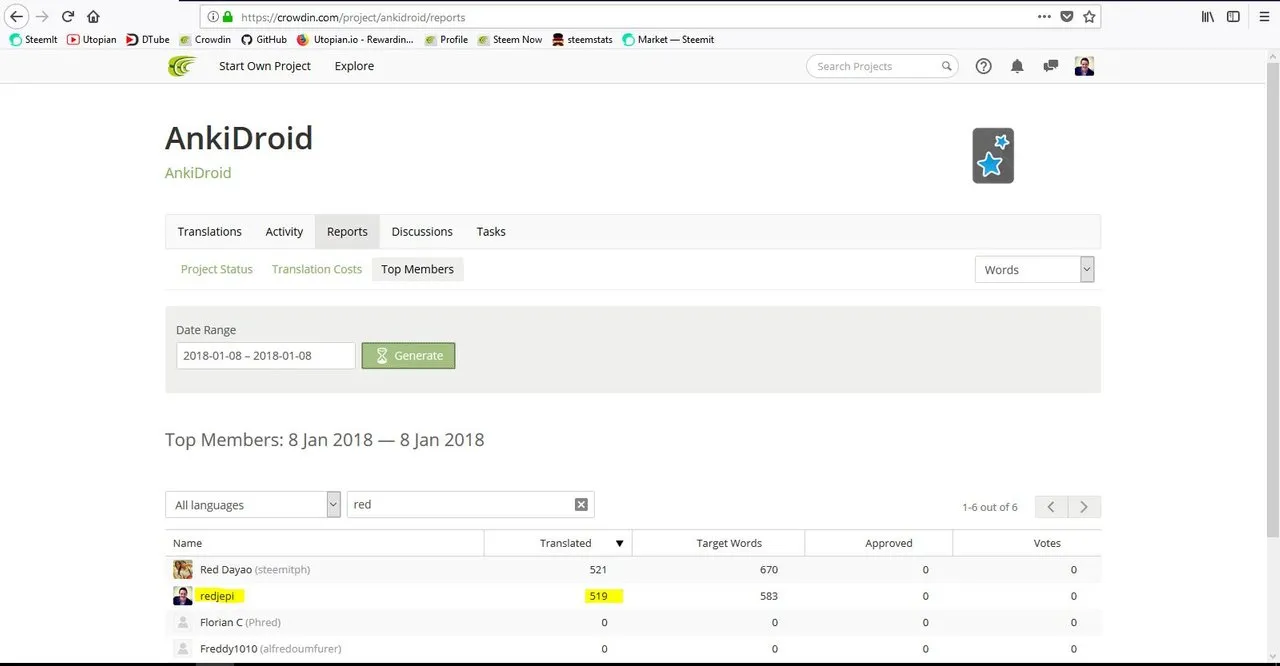Sort by Translated column header
The width and height of the screenshot is (1280, 666).
tap(558, 543)
